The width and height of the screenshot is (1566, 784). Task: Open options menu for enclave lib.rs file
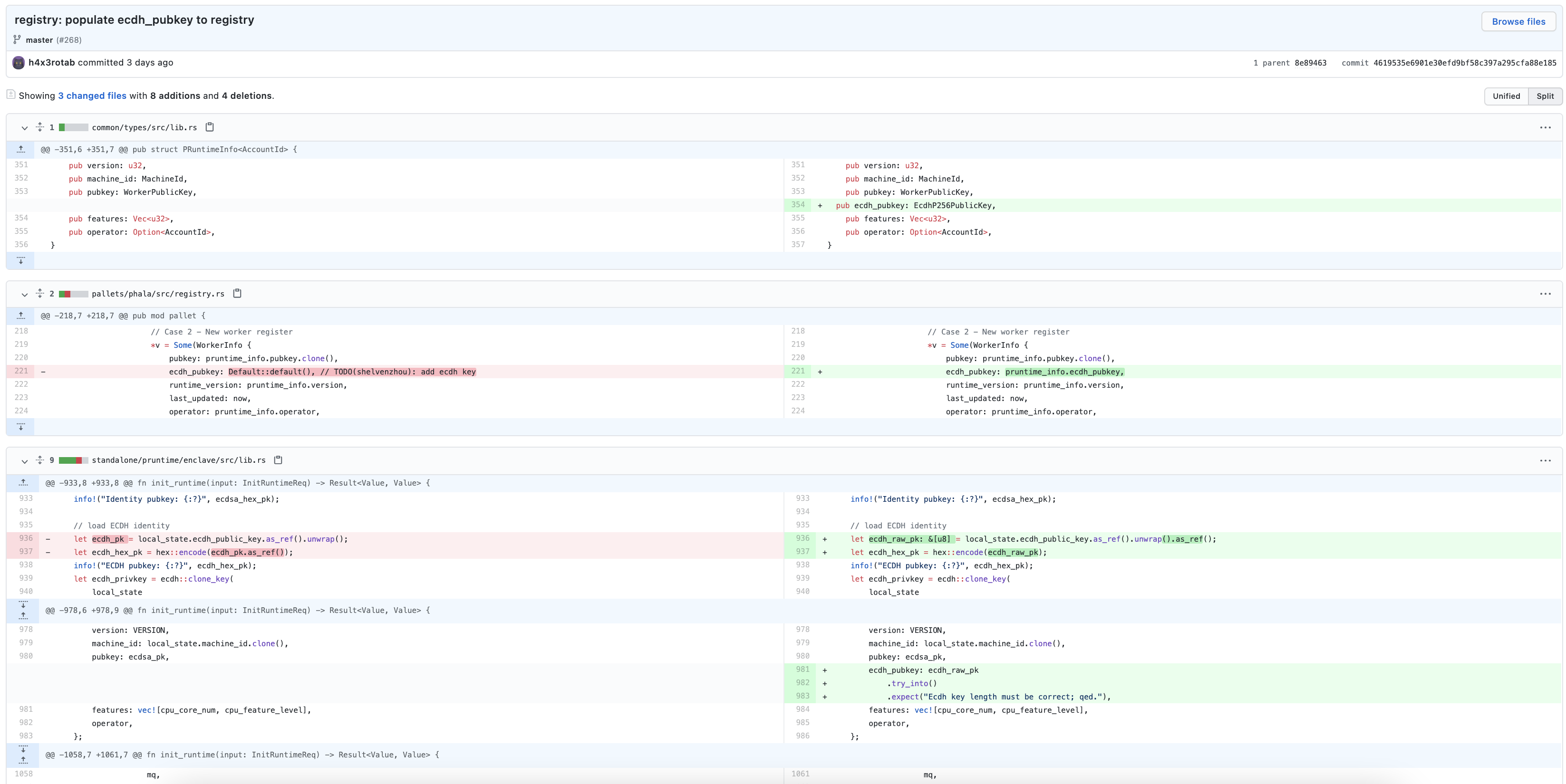click(x=1545, y=461)
